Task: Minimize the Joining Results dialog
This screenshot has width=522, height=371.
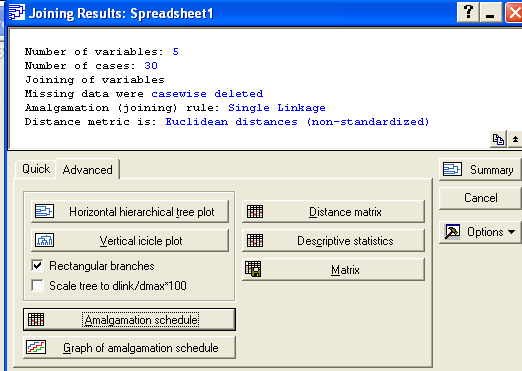Action: [490, 12]
